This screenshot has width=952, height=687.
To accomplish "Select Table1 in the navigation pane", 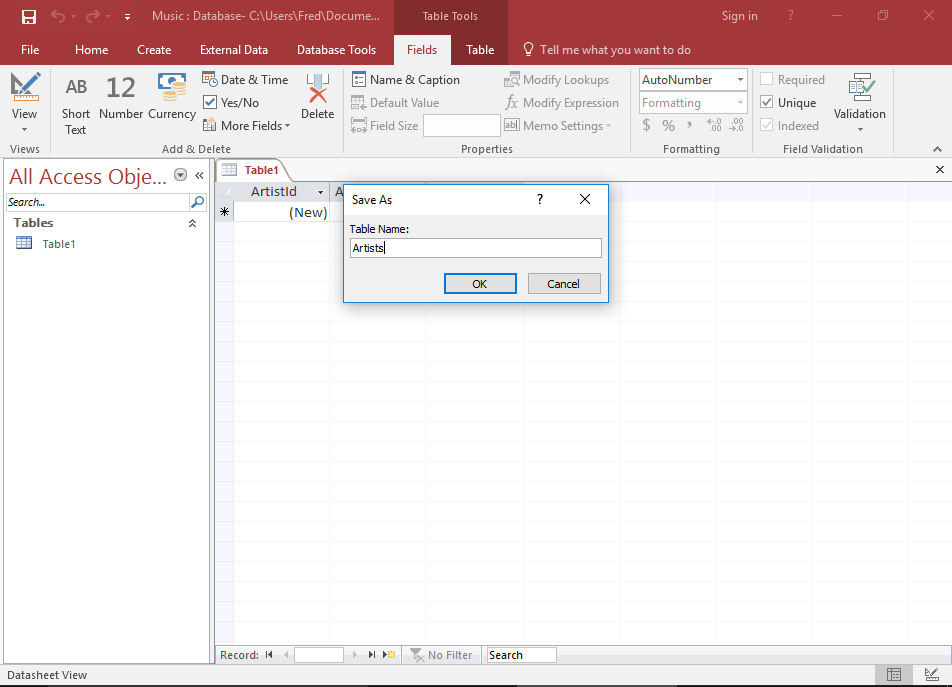I will point(59,244).
